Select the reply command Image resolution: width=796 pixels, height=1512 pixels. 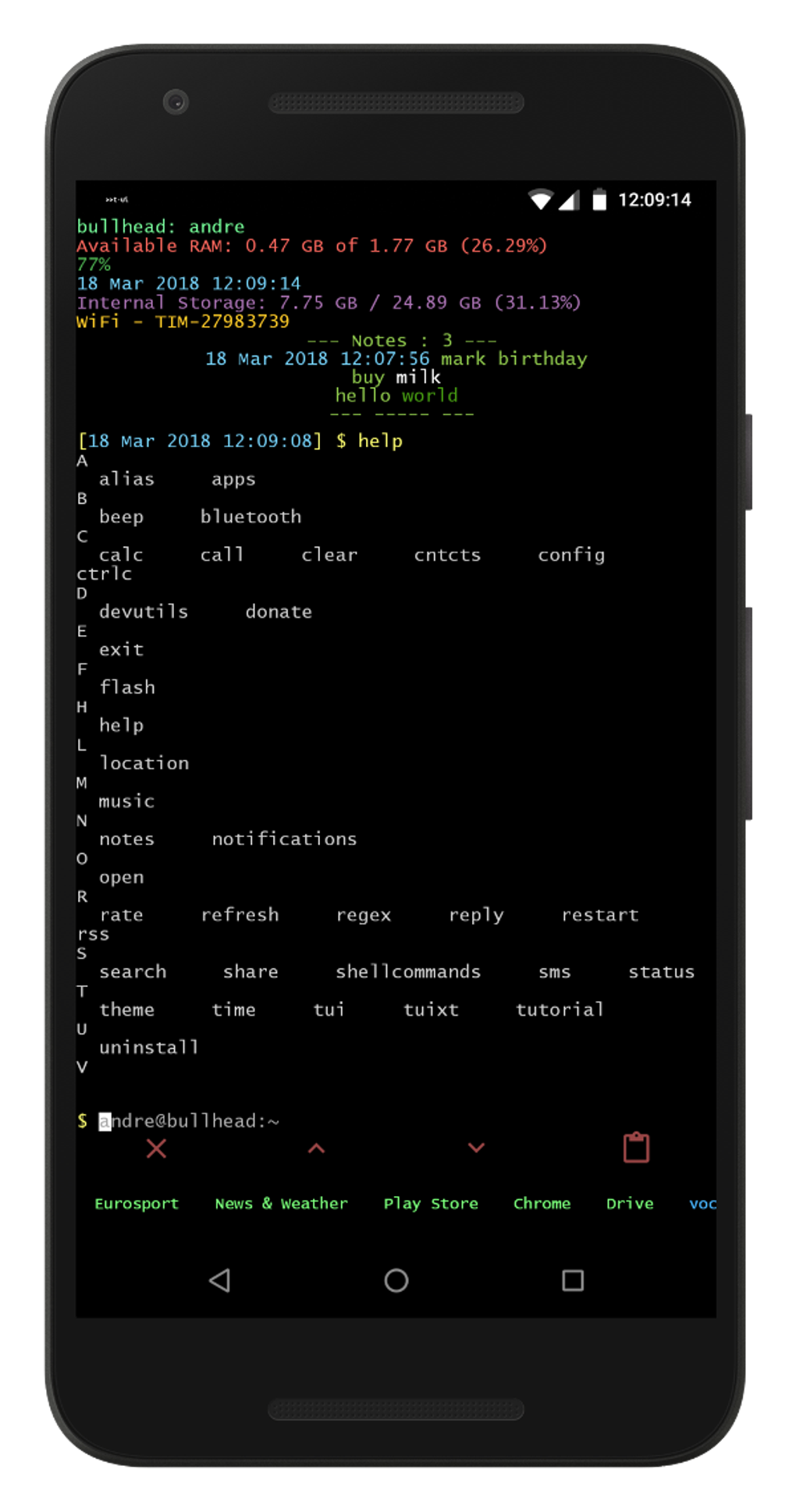pos(476,915)
